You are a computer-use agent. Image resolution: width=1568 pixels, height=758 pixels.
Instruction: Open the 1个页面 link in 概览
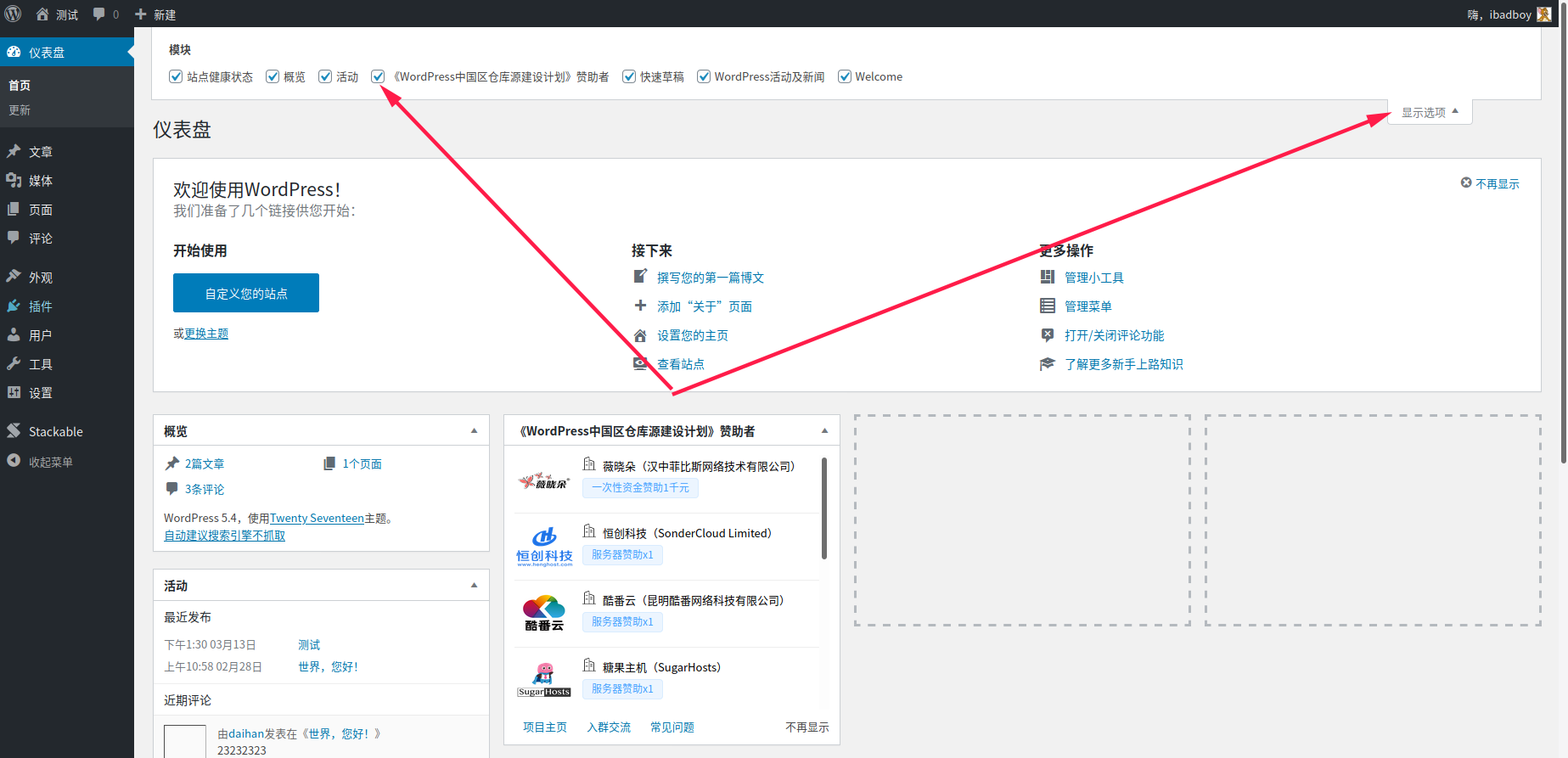362,463
